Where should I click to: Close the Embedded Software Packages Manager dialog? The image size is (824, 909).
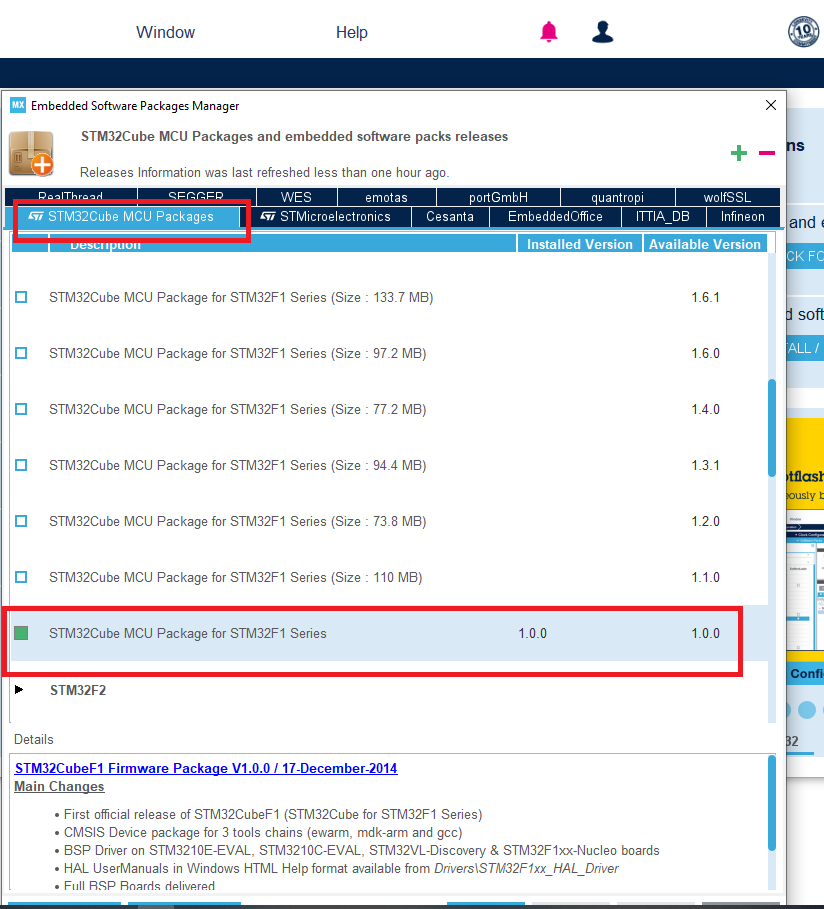point(771,105)
